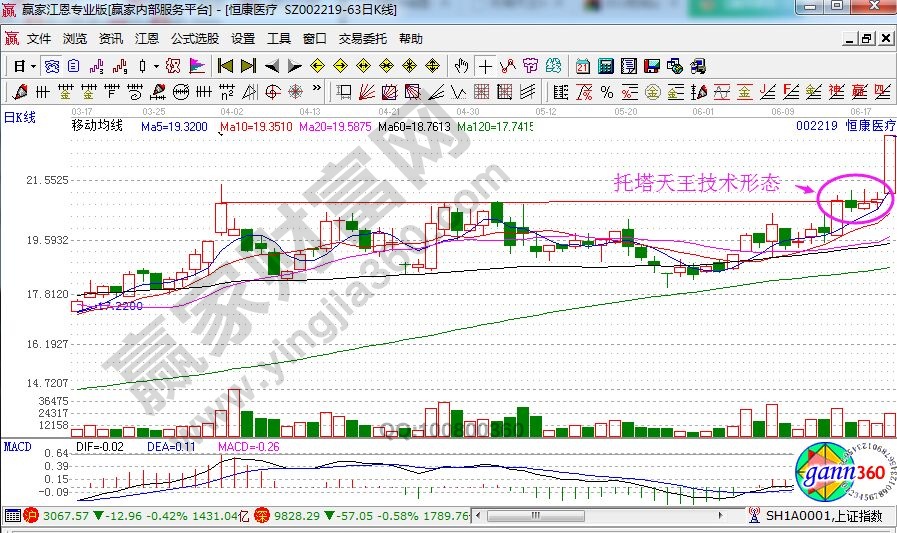
Task: Open the 工具 menu
Action: coord(279,38)
